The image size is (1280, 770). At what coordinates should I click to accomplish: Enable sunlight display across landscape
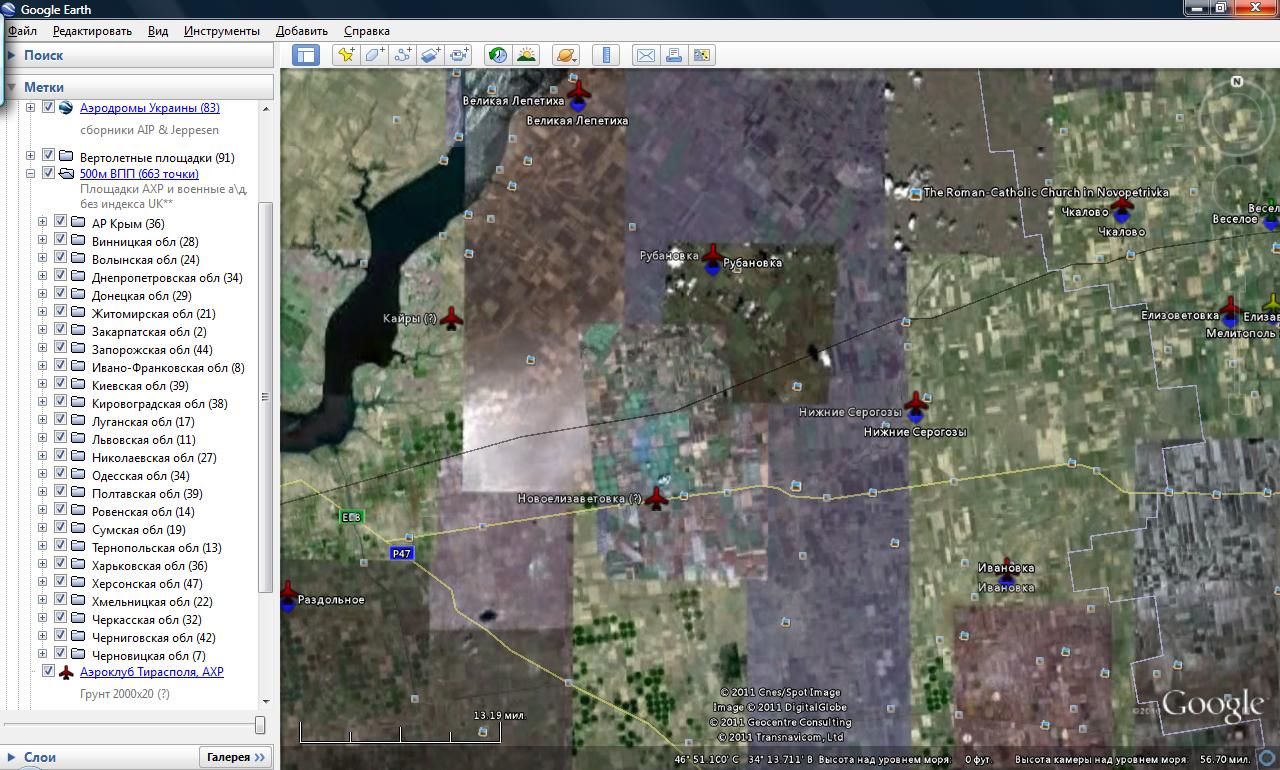pyautogui.click(x=525, y=55)
